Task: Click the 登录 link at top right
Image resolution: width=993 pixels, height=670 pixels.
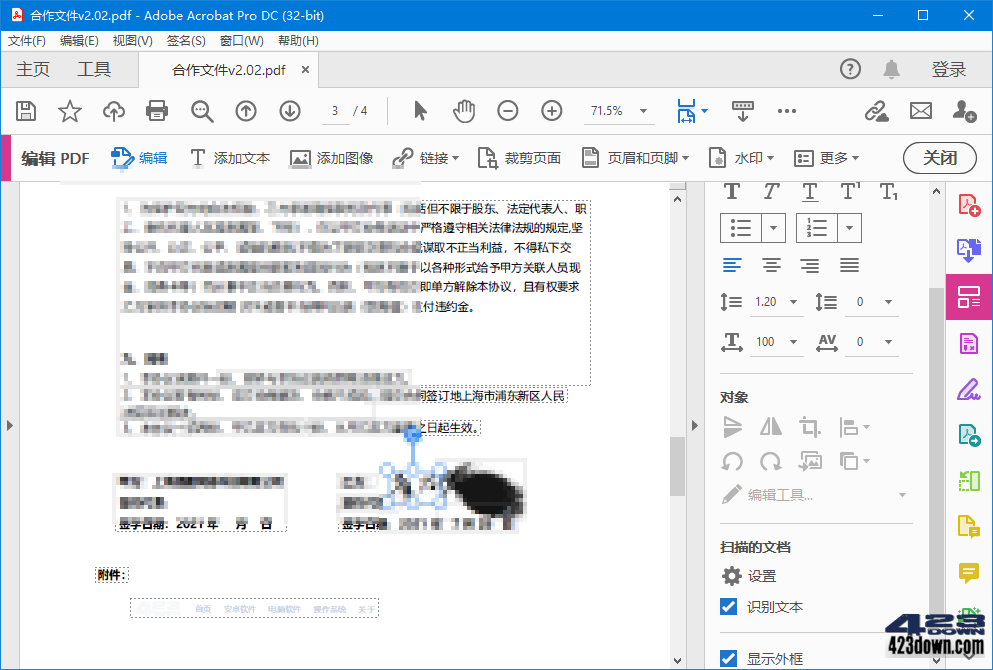Action: pos(949,70)
